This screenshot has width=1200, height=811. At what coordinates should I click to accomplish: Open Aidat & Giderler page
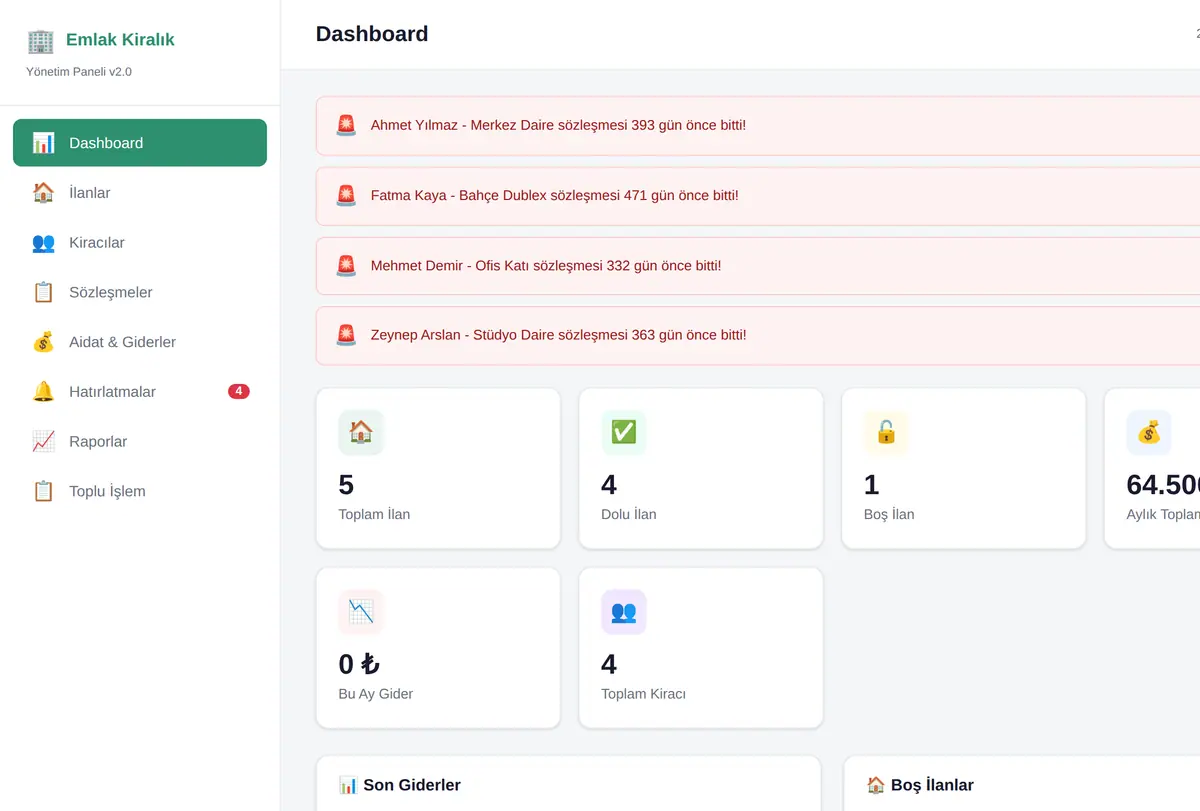(x=140, y=342)
